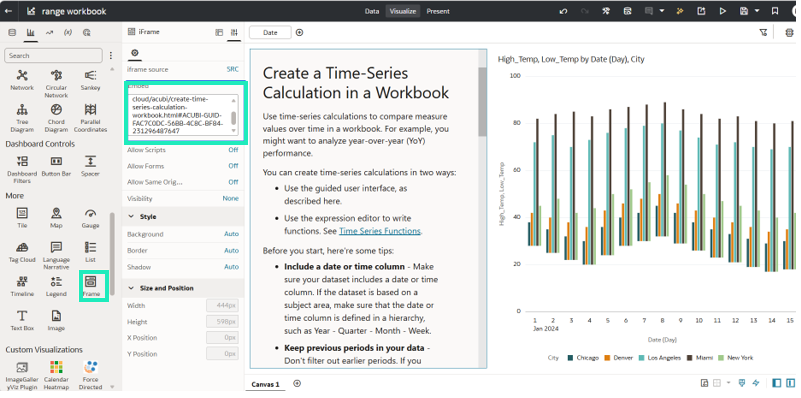The height and width of the screenshot is (398, 801).
Task: Toggle Allow Scripts Off setting
Action: click(x=233, y=150)
